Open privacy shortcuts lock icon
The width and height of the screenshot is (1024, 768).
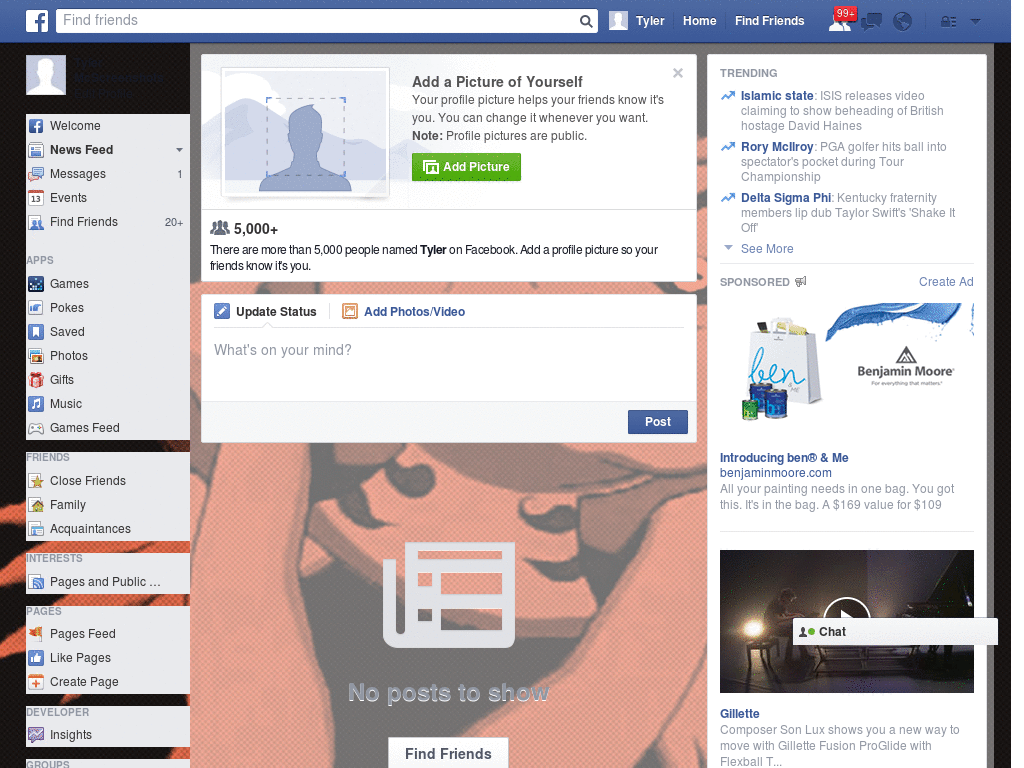click(x=948, y=22)
